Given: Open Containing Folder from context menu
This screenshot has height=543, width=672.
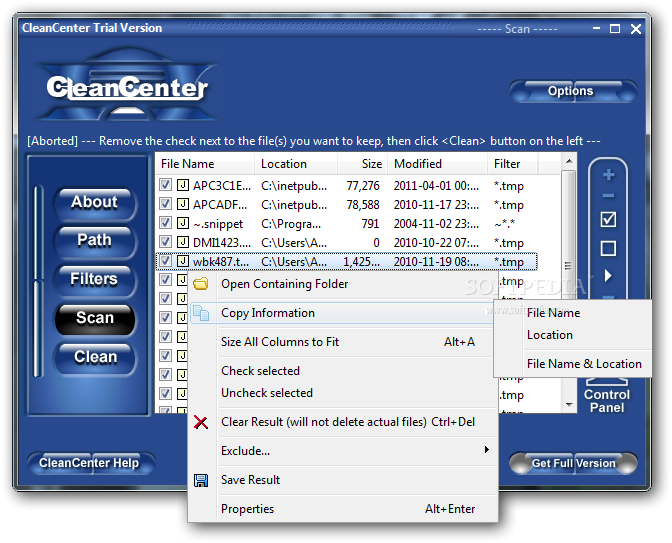Looking at the screenshot, I should click(x=343, y=284).
